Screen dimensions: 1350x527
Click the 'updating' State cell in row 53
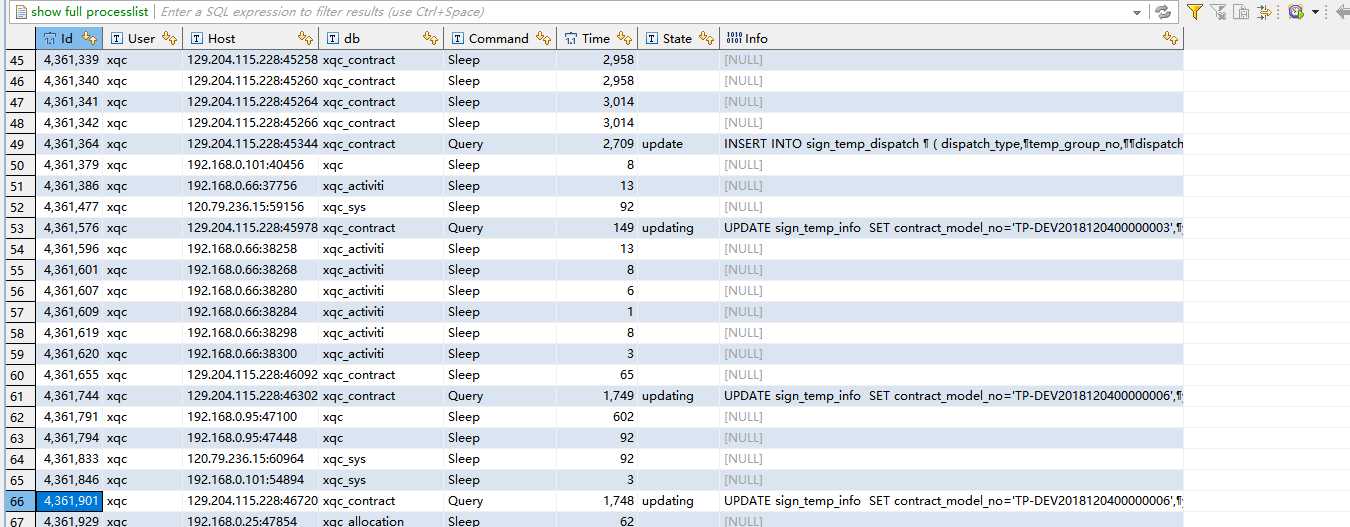[x=678, y=228]
